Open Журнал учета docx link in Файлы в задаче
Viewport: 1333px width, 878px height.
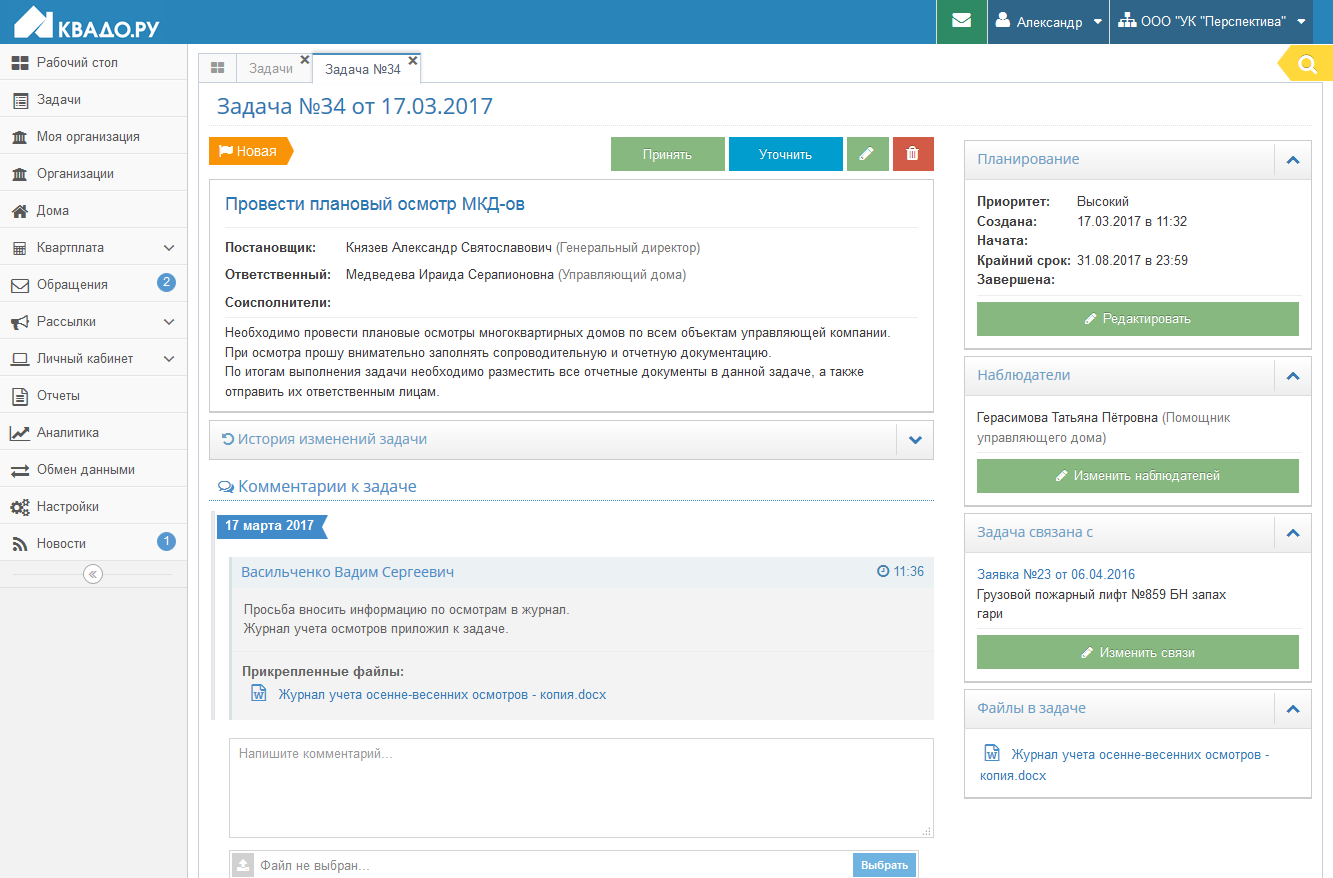(1125, 765)
